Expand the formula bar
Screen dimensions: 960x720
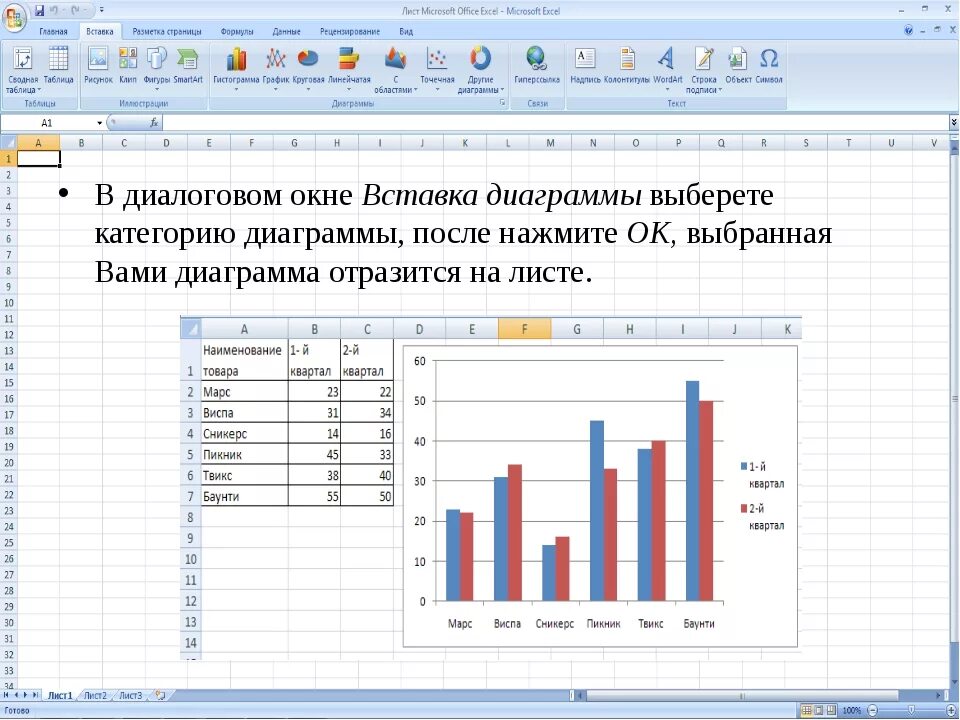954,123
